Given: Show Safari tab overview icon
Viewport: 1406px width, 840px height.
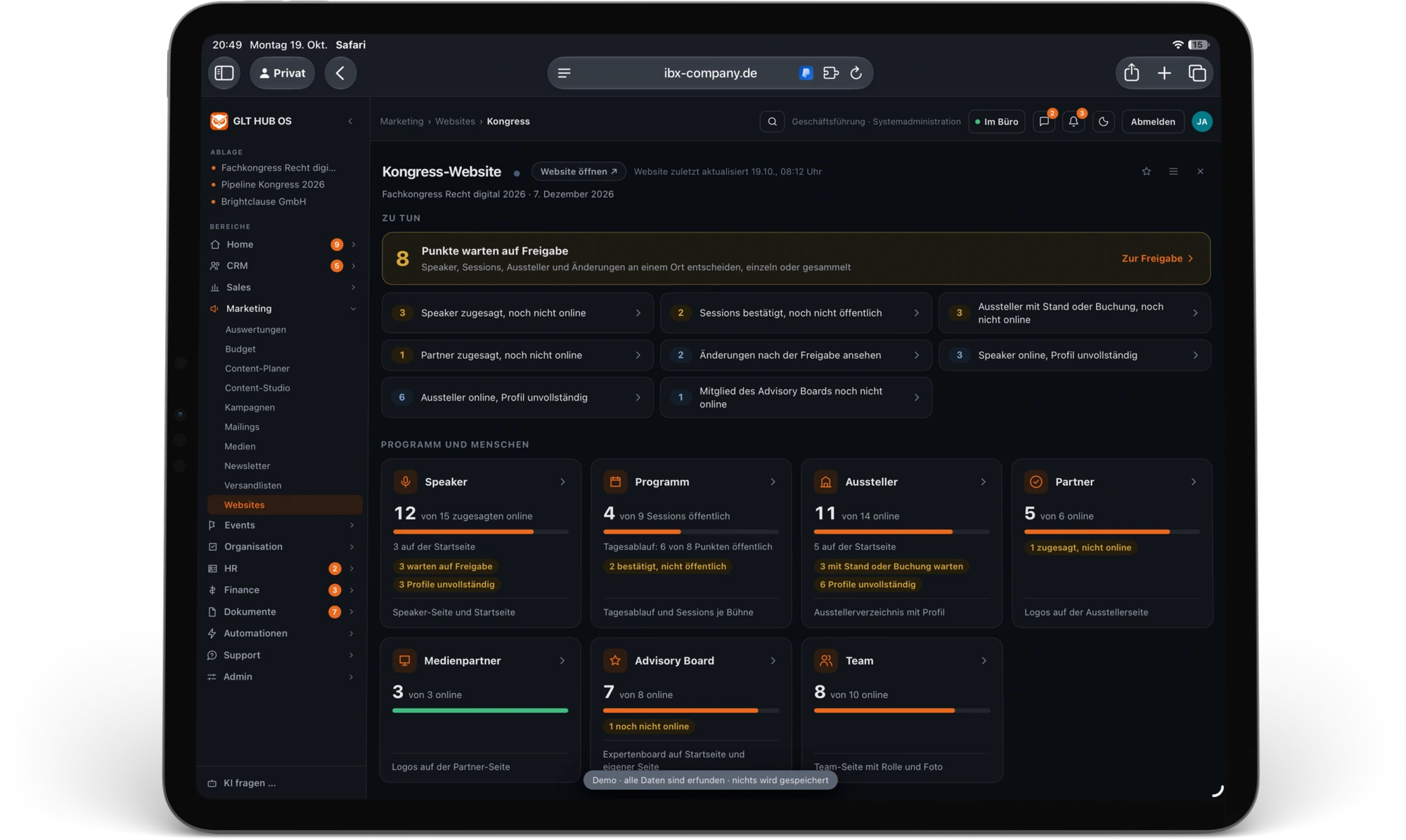Looking at the screenshot, I should (x=1197, y=73).
